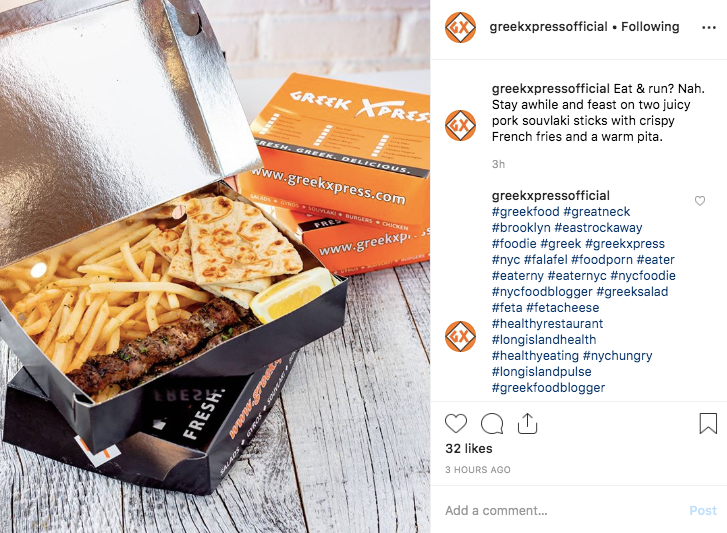Open the #healthyrestaurant hashtag
Screen dimensions: 727x533
tap(548, 324)
